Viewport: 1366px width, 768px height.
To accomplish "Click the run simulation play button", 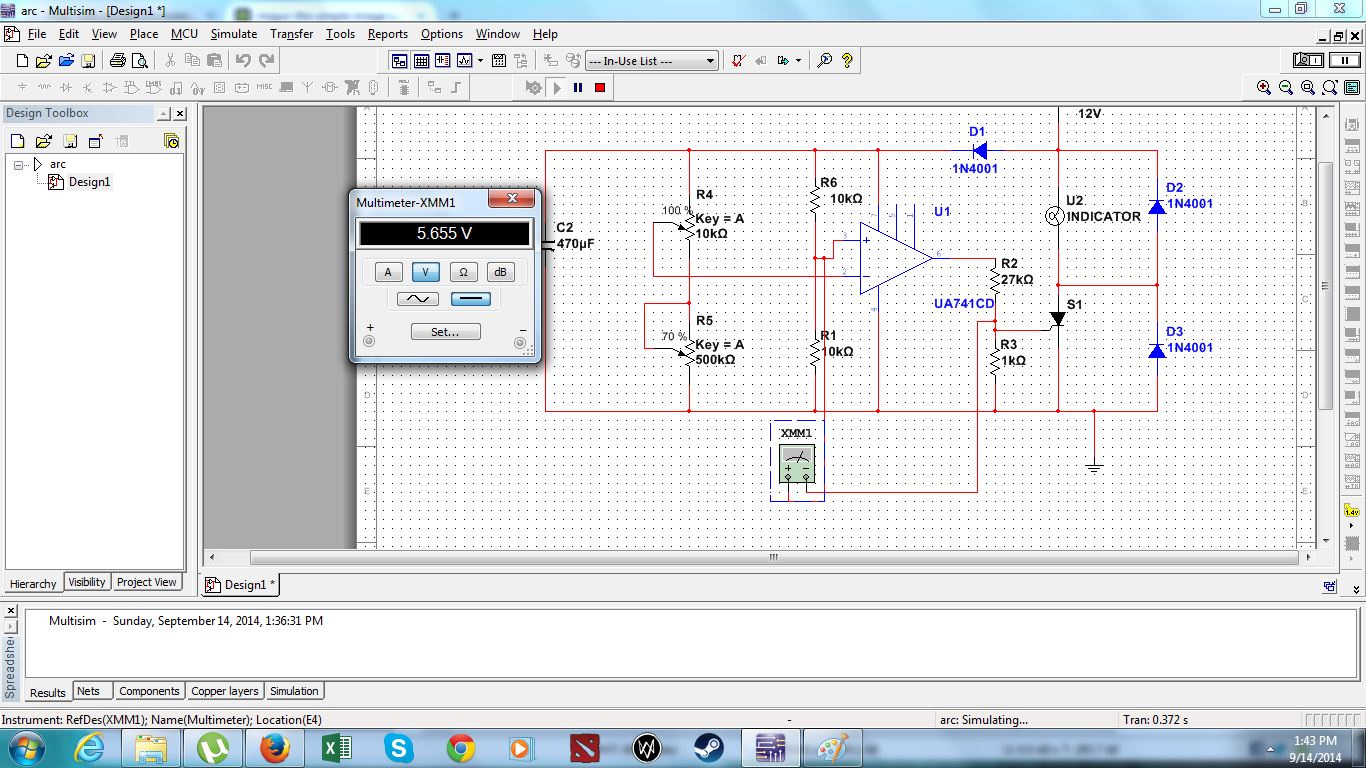I will [557, 88].
